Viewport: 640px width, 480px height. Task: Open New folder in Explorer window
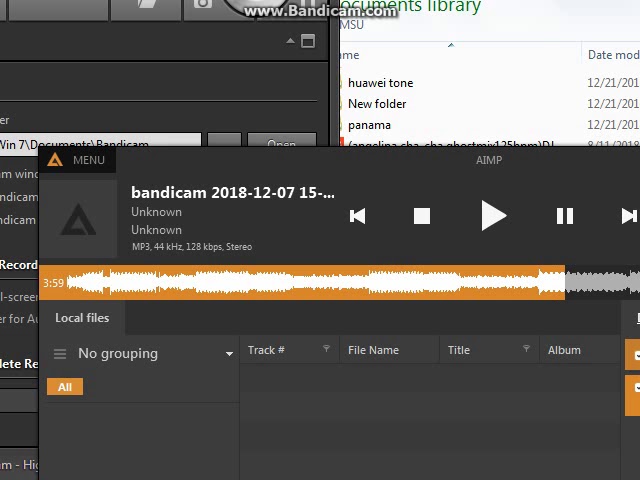coord(377,104)
